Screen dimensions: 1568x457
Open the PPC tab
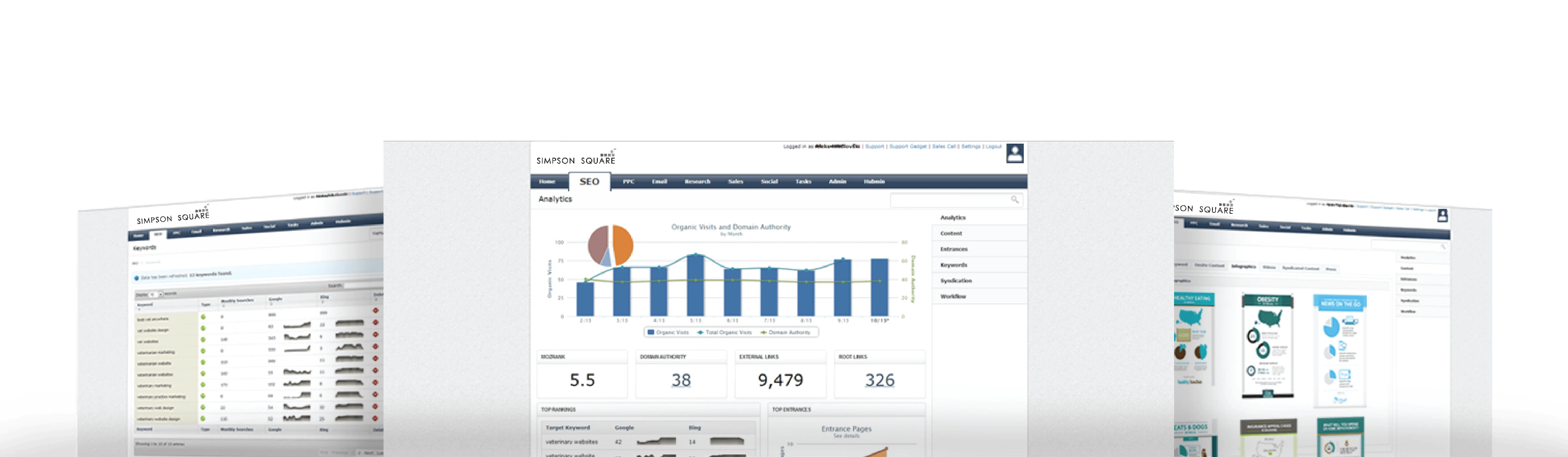pyautogui.click(x=628, y=181)
